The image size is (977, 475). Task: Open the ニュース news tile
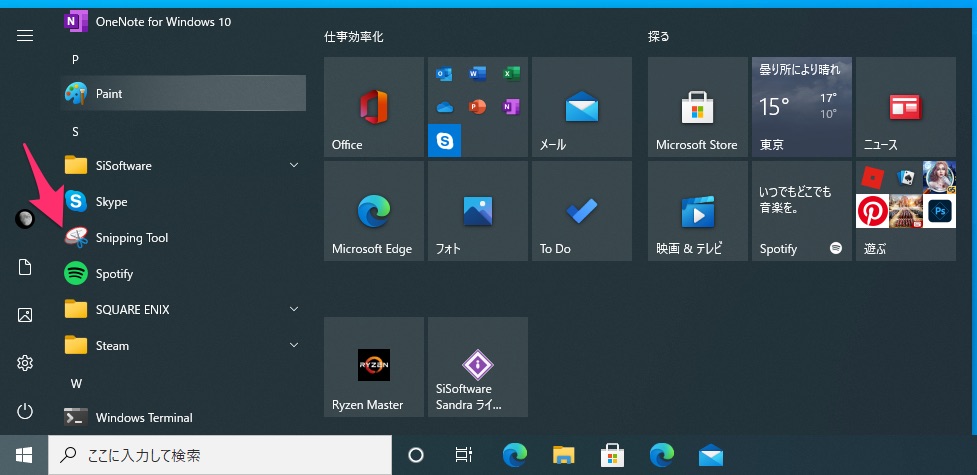(906, 107)
